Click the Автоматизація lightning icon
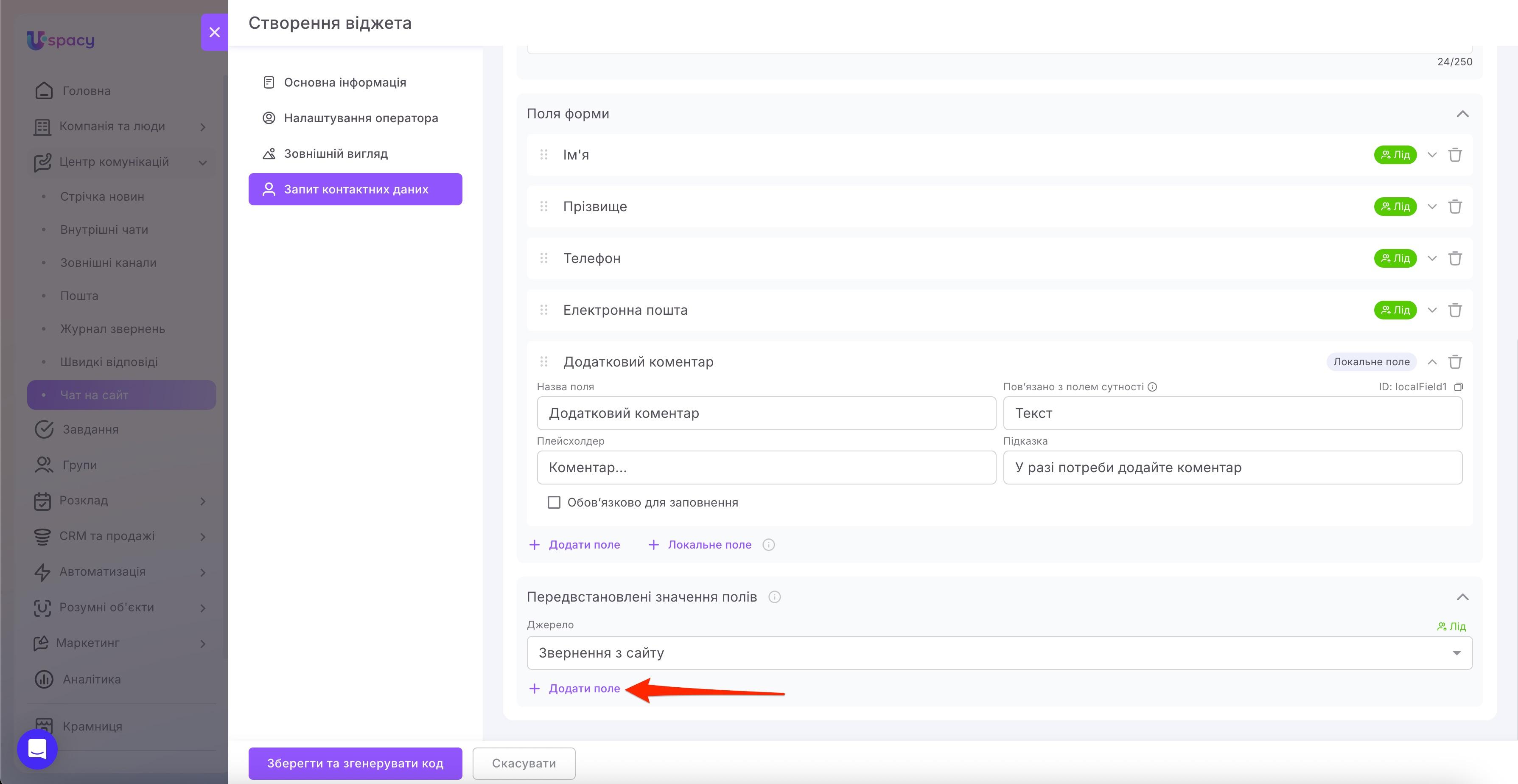Viewport: 1518px width, 784px height. [x=42, y=572]
